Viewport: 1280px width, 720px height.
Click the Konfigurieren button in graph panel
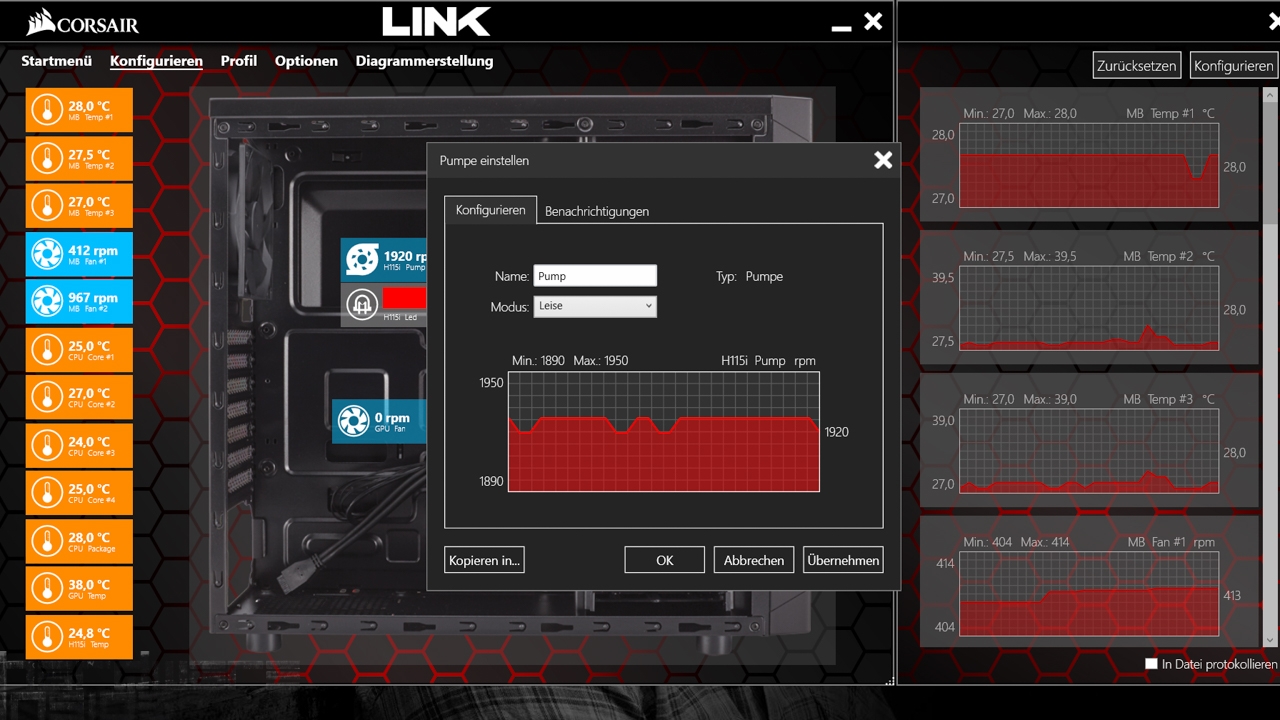[x=1234, y=65]
